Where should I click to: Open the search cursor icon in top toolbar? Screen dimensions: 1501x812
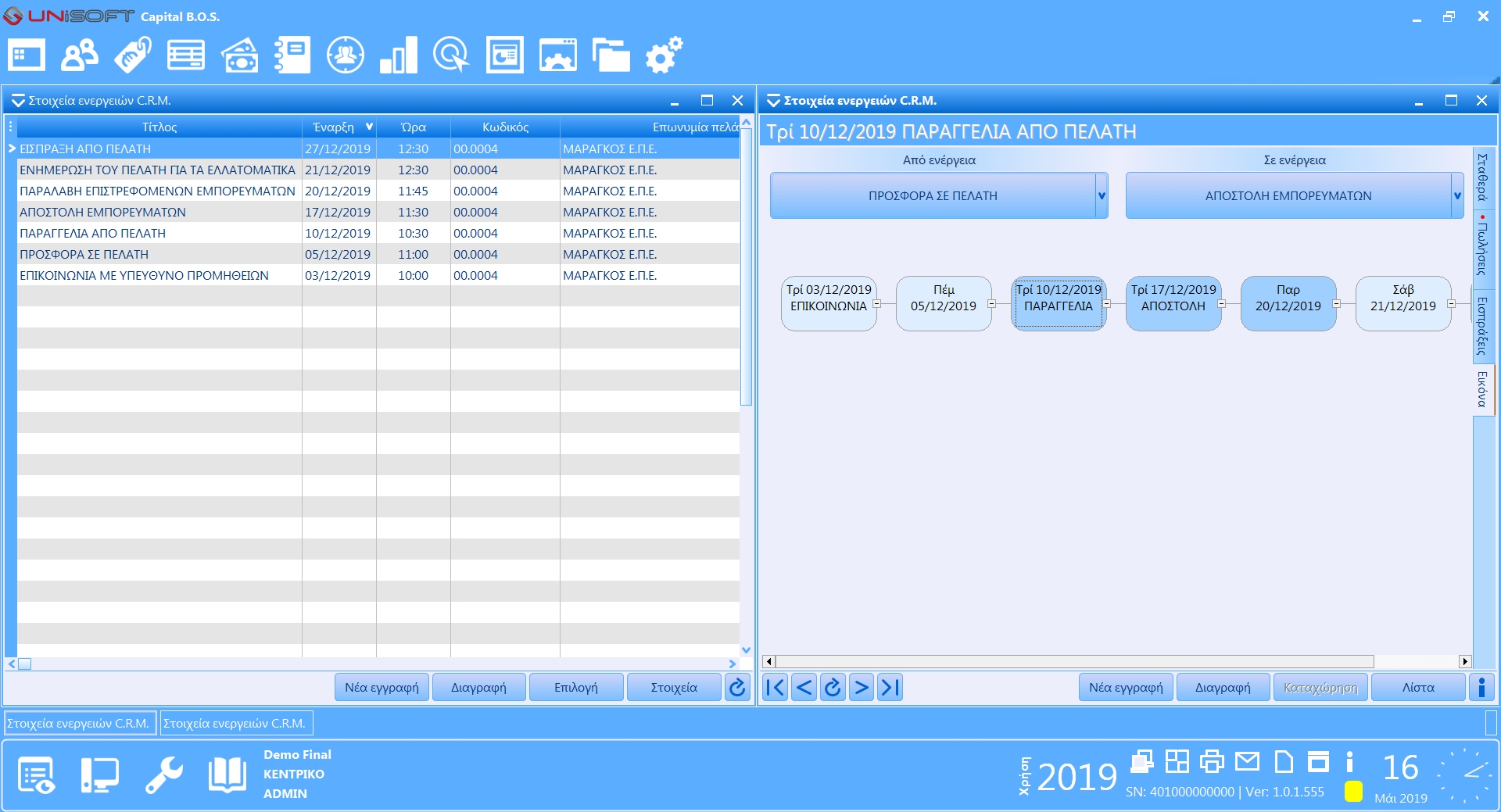coord(451,55)
